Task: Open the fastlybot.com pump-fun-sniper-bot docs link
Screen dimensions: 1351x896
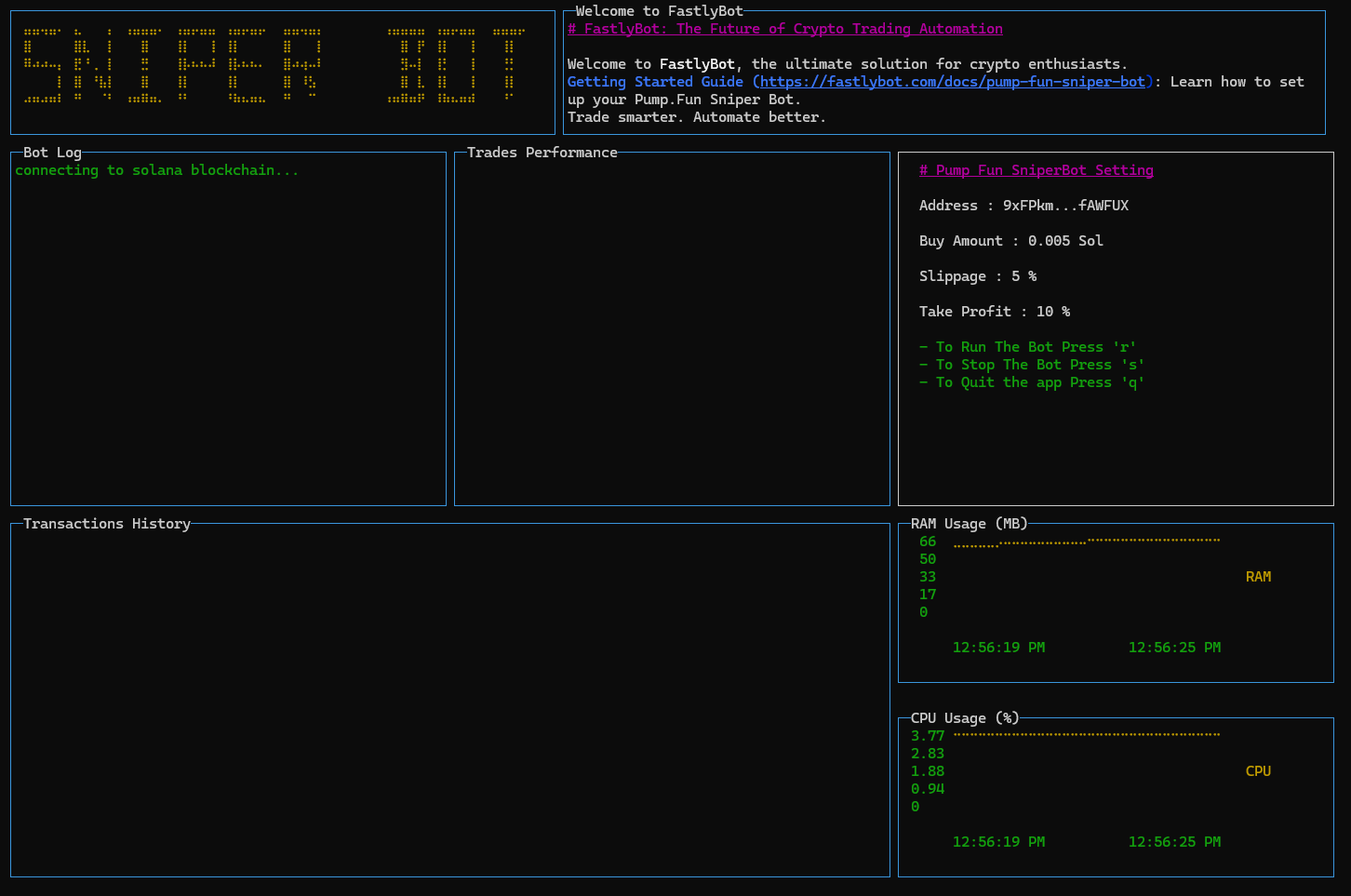Action: pos(953,82)
